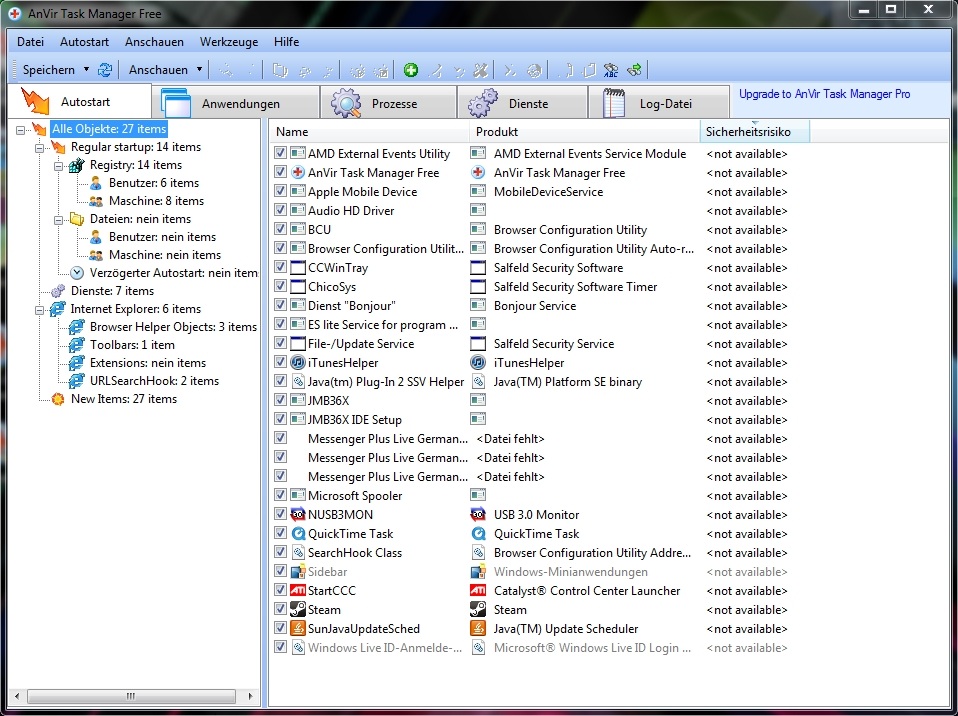Open the Speichern dropdown arrow
Image resolution: width=958 pixels, height=716 pixels.
[86, 70]
